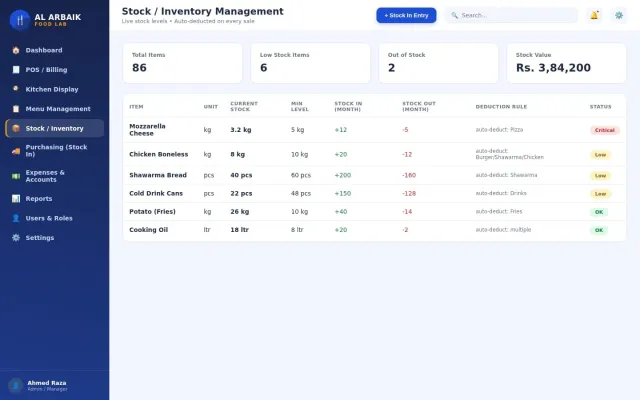Click the Ahmed Raza user name
The width and height of the screenshot is (640, 400).
(47, 383)
